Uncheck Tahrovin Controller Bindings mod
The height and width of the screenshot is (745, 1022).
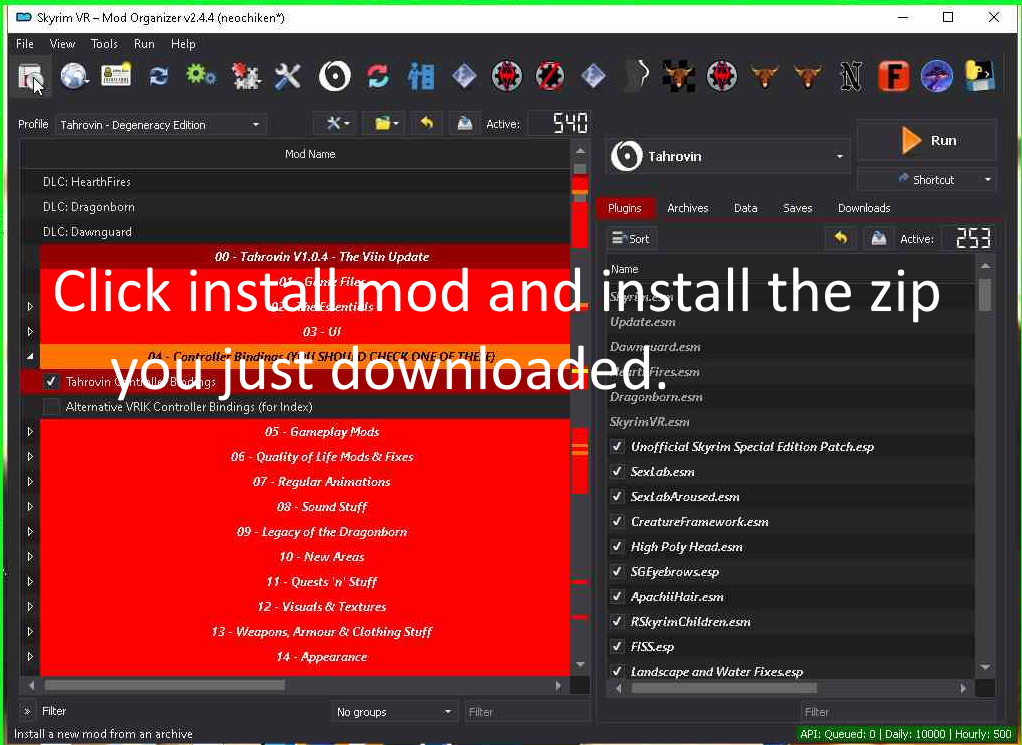coord(51,382)
